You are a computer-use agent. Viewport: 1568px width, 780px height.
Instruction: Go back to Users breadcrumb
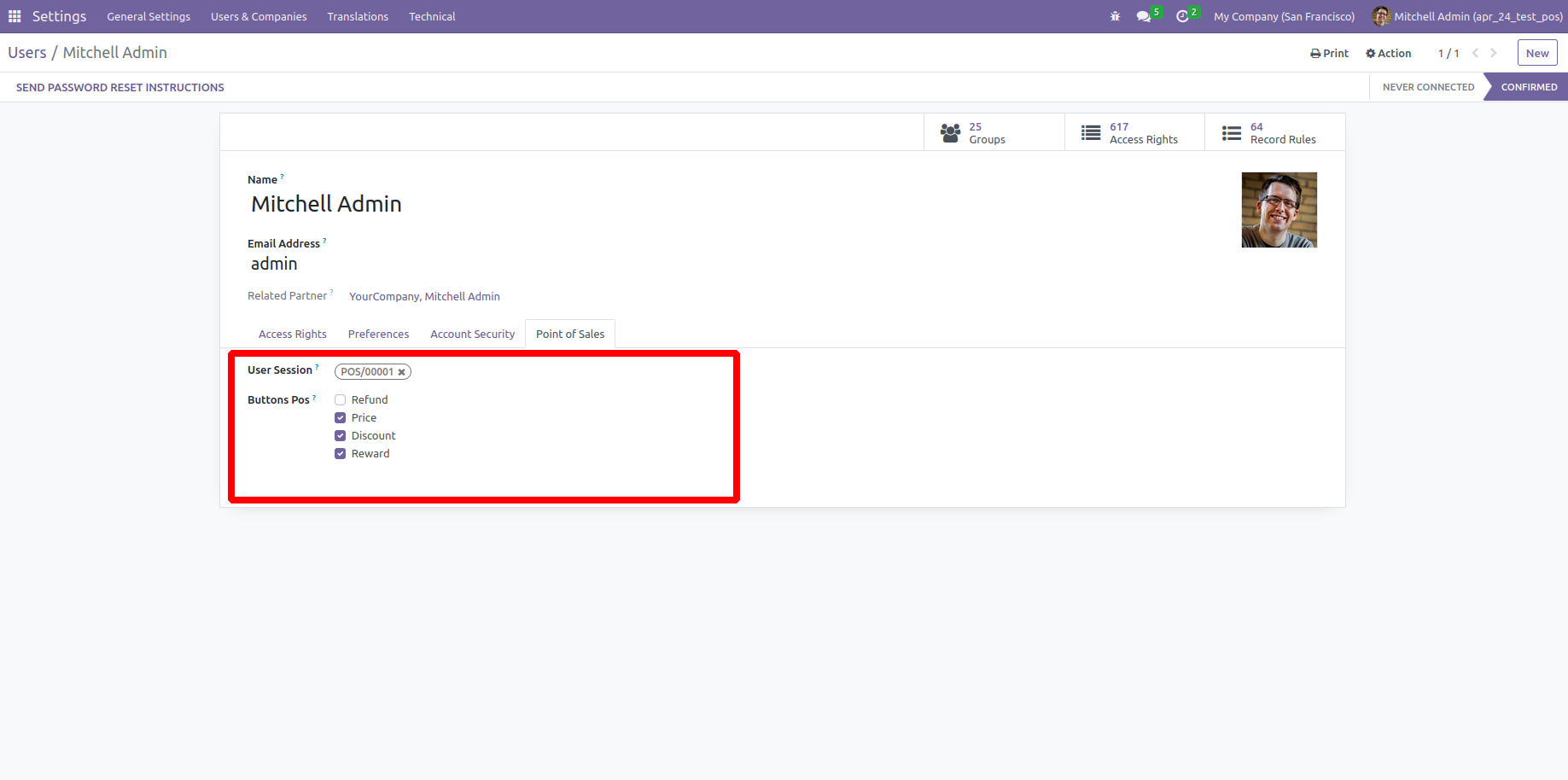(x=27, y=53)
